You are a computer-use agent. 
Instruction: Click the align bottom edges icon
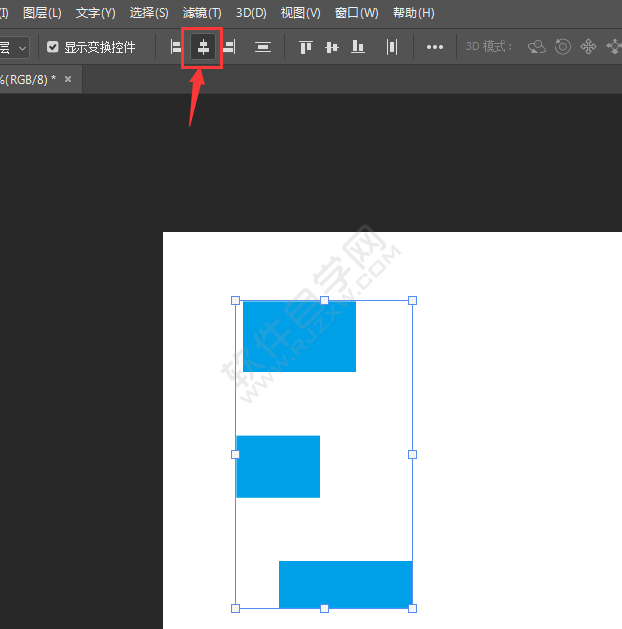tap(358, 47)
